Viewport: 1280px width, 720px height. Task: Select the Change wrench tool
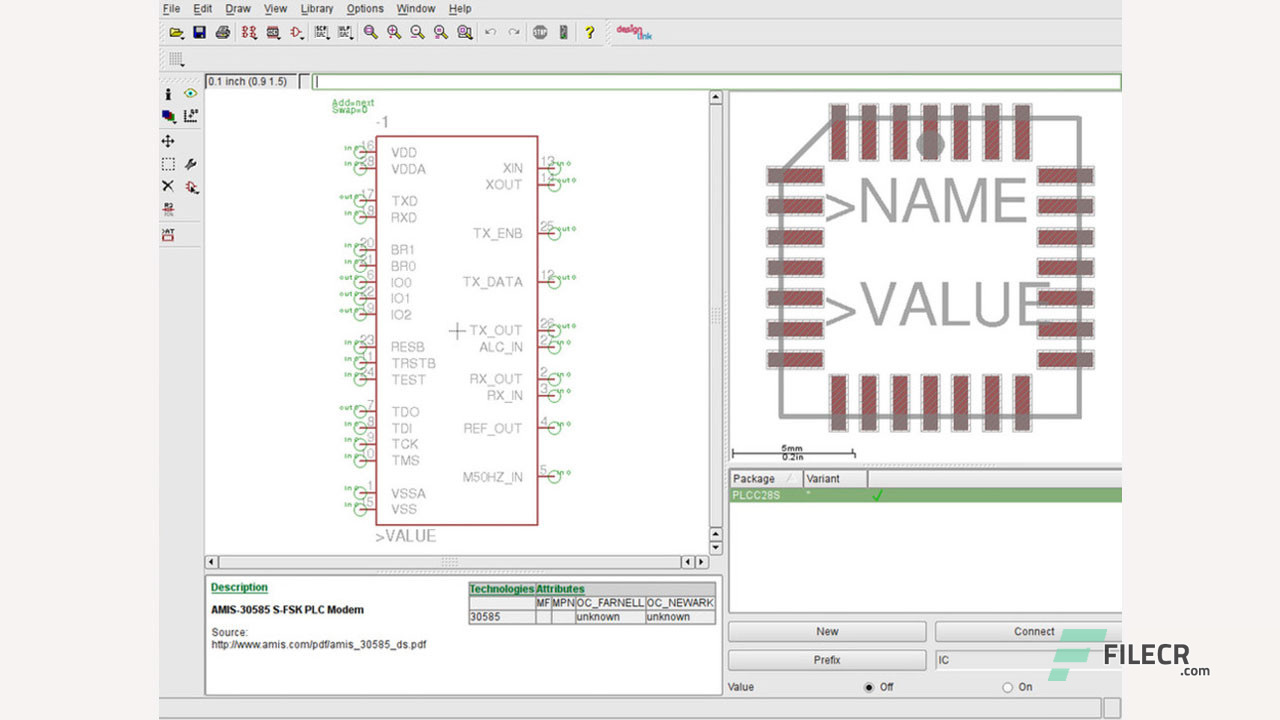[190, 164]
